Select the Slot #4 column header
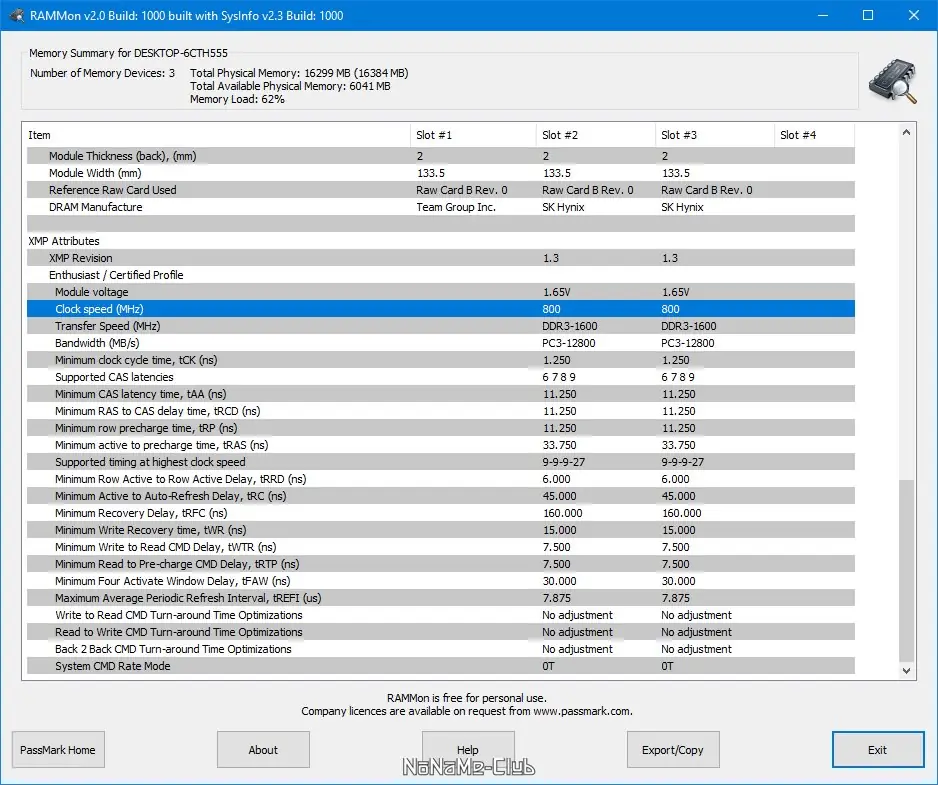938x785 pixels. pyautogui.click(x=814, y=135)
